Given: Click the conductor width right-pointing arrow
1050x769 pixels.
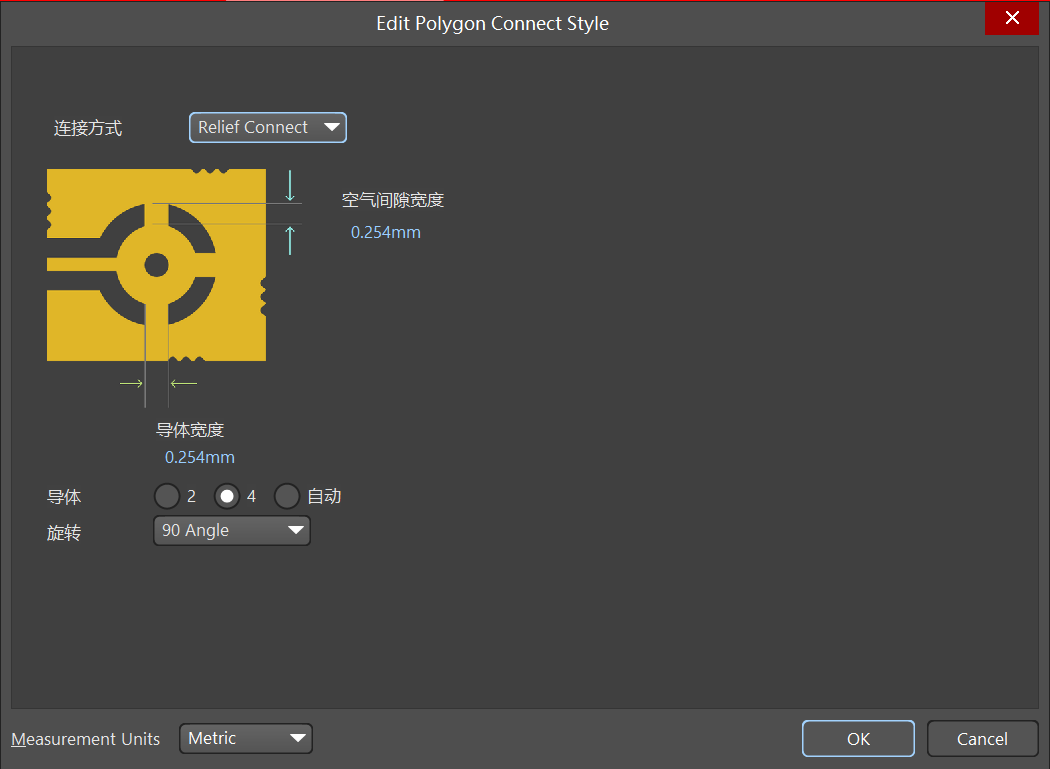Looking at the screenshot, I should click(131, 383).
